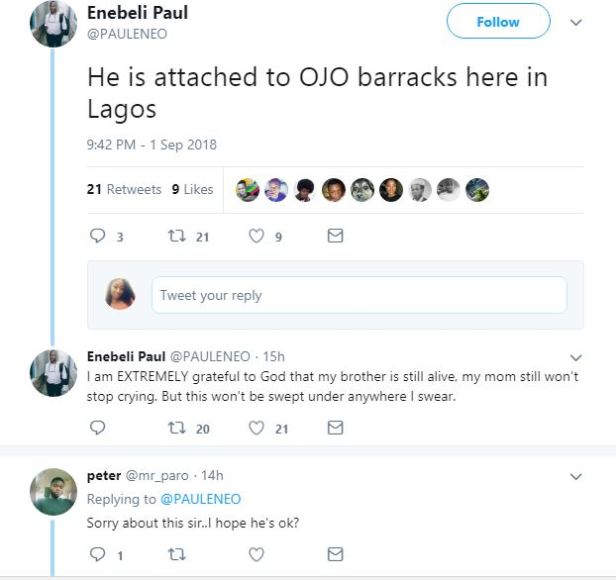Send main tweet via direct message envelope
616x580 pixels.
(336, 237)
